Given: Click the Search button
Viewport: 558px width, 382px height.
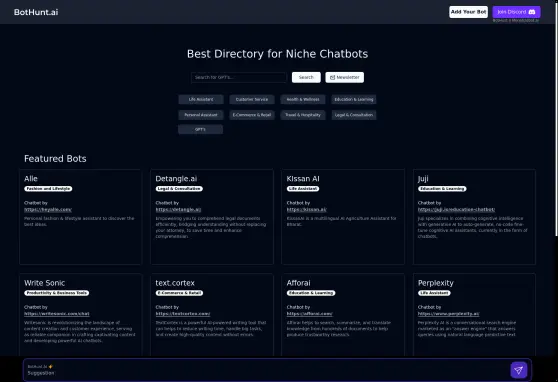Looking at the screenshot, I should [x=306, y=77].
